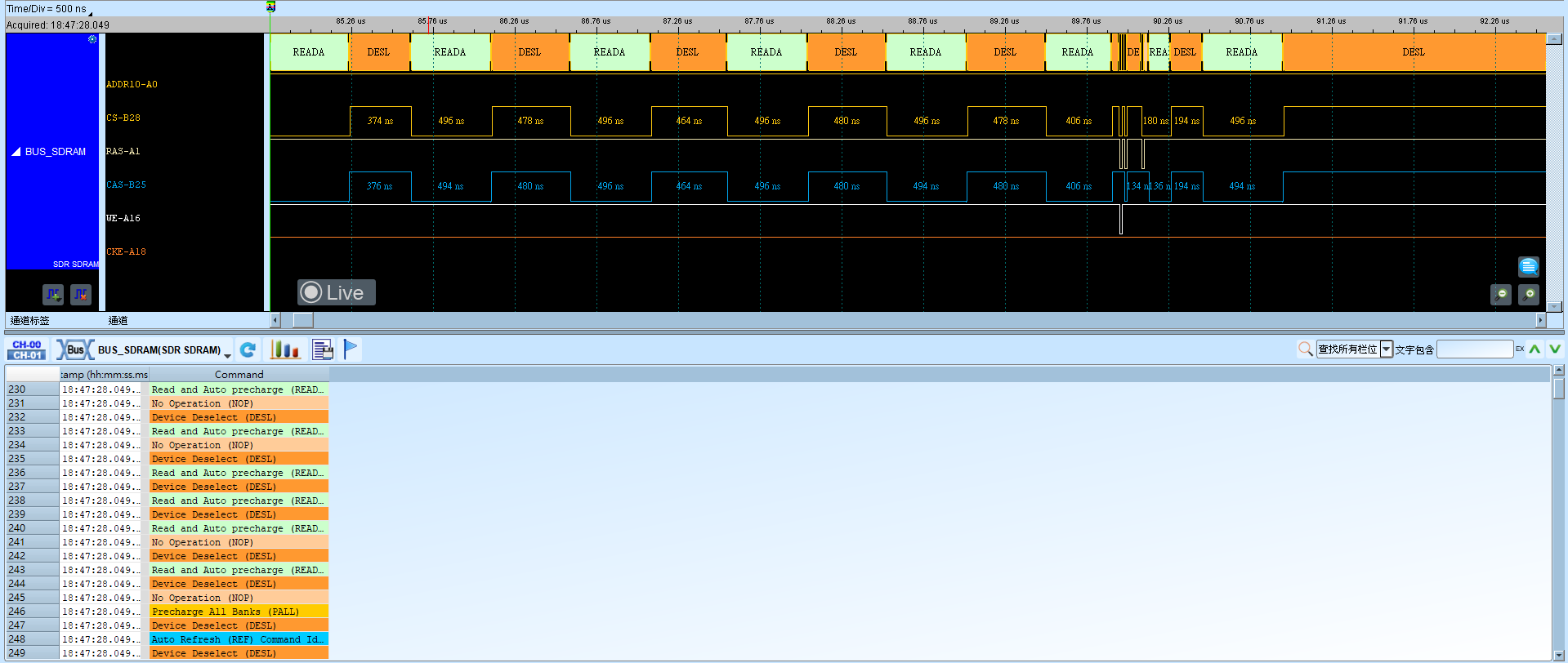This screenshot has height=663, width=1568.
Task: Select row 248 Auto Refresh (REF) command
Action: pyautogui.click(x=239, y=639)
